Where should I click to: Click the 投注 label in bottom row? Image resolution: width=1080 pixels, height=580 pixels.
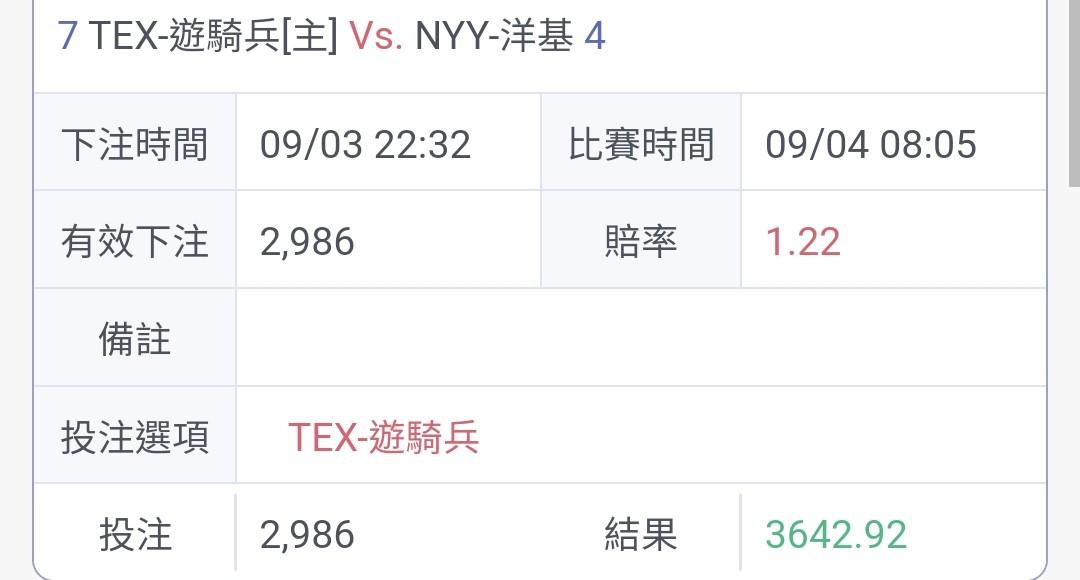coord(135,535)
